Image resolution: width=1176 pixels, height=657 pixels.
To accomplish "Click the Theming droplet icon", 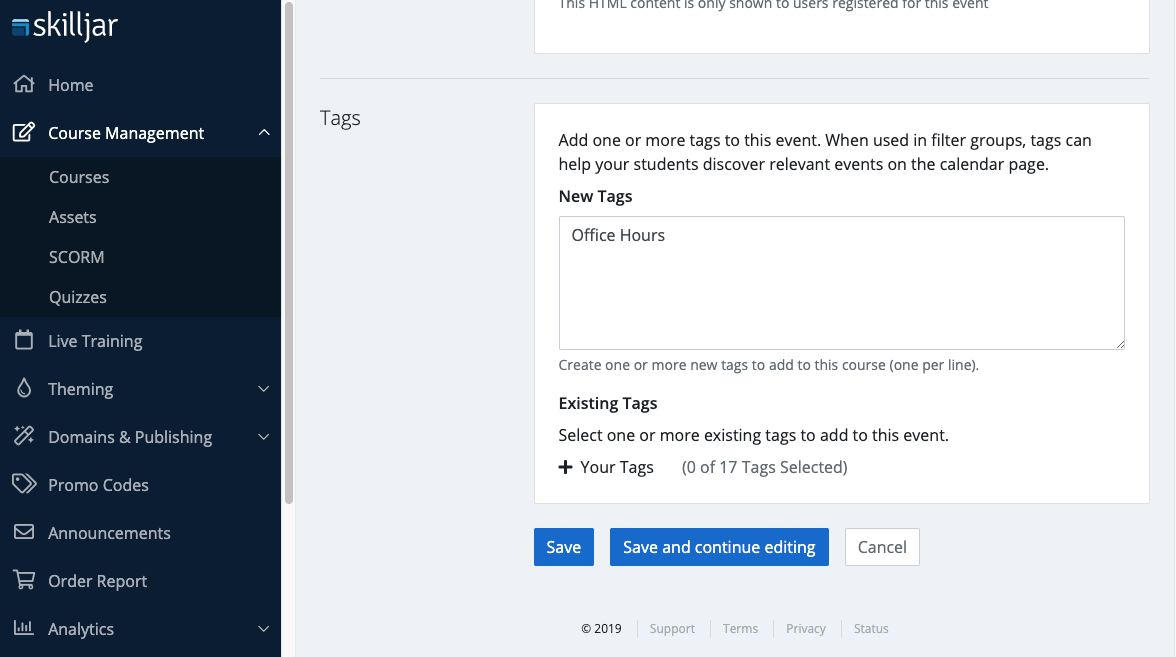I will coord(24,389).
